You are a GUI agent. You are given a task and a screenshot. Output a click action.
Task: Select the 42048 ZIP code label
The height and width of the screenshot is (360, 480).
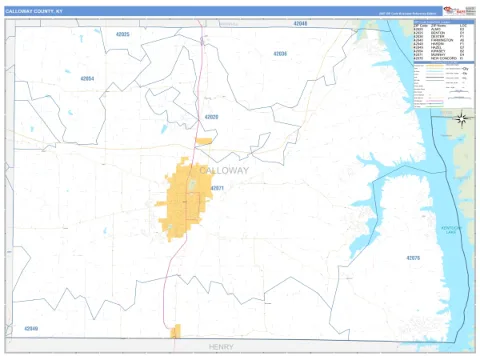point(300,24)
